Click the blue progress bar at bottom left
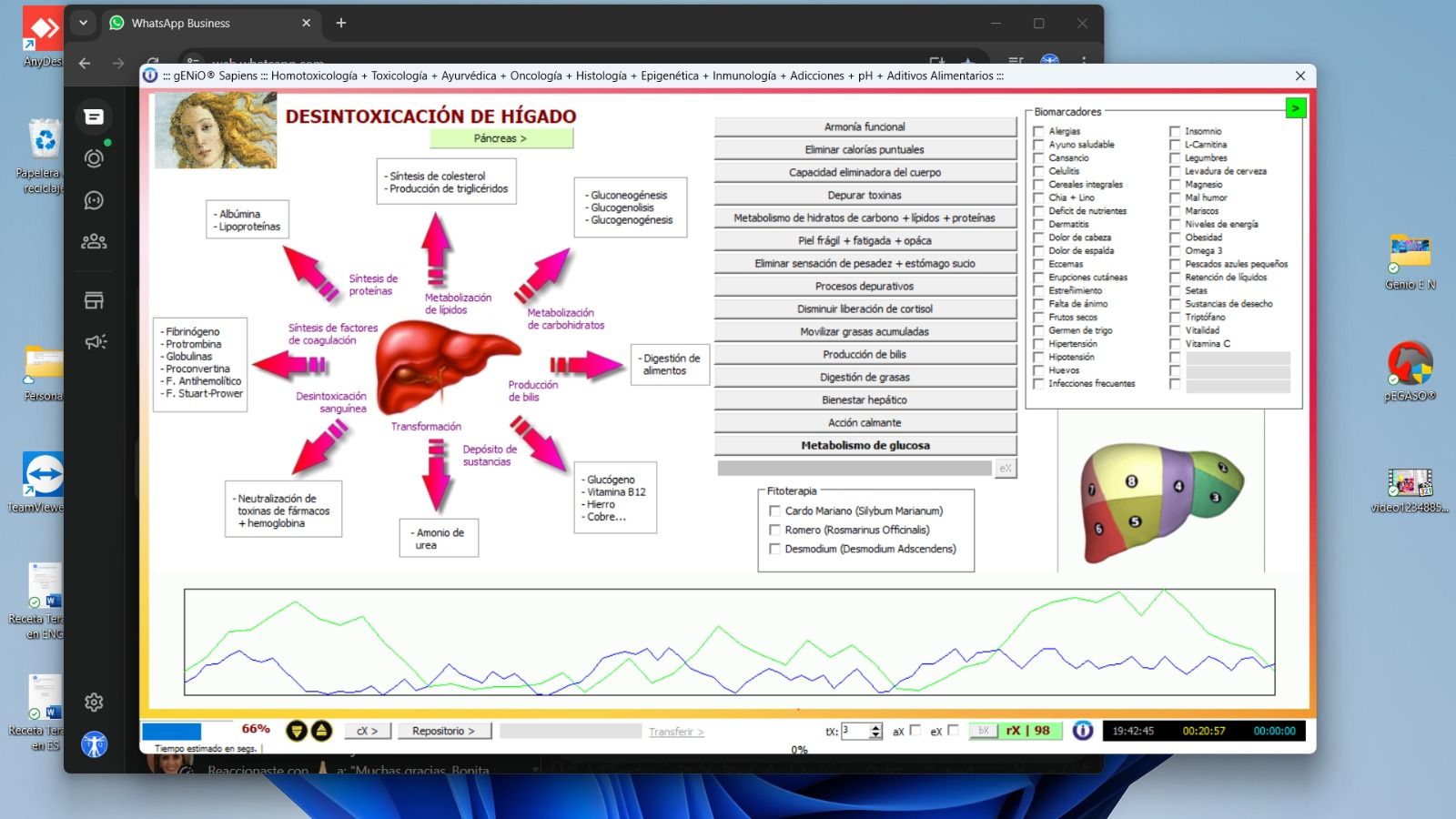The width and height of the screenshot is (1456, 819). [x=171, y=731]
